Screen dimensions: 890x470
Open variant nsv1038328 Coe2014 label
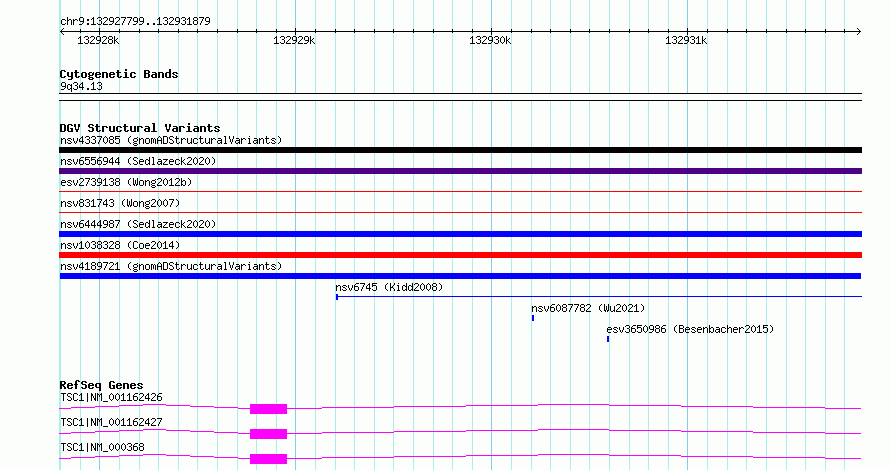(120, 245)
